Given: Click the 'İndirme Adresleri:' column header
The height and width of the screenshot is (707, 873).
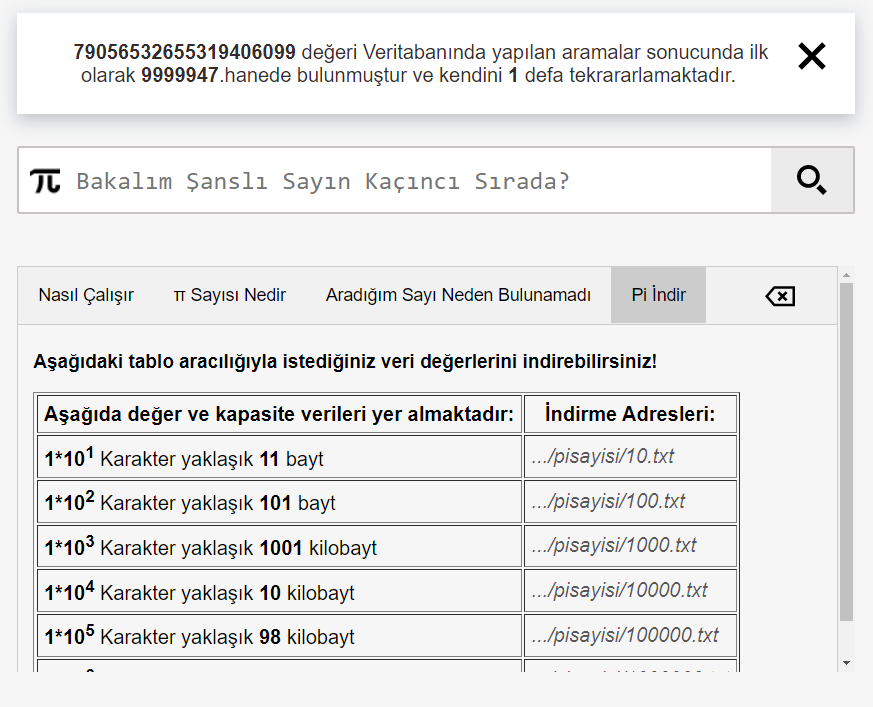Looking at the screenshot, I should point(630,414).
